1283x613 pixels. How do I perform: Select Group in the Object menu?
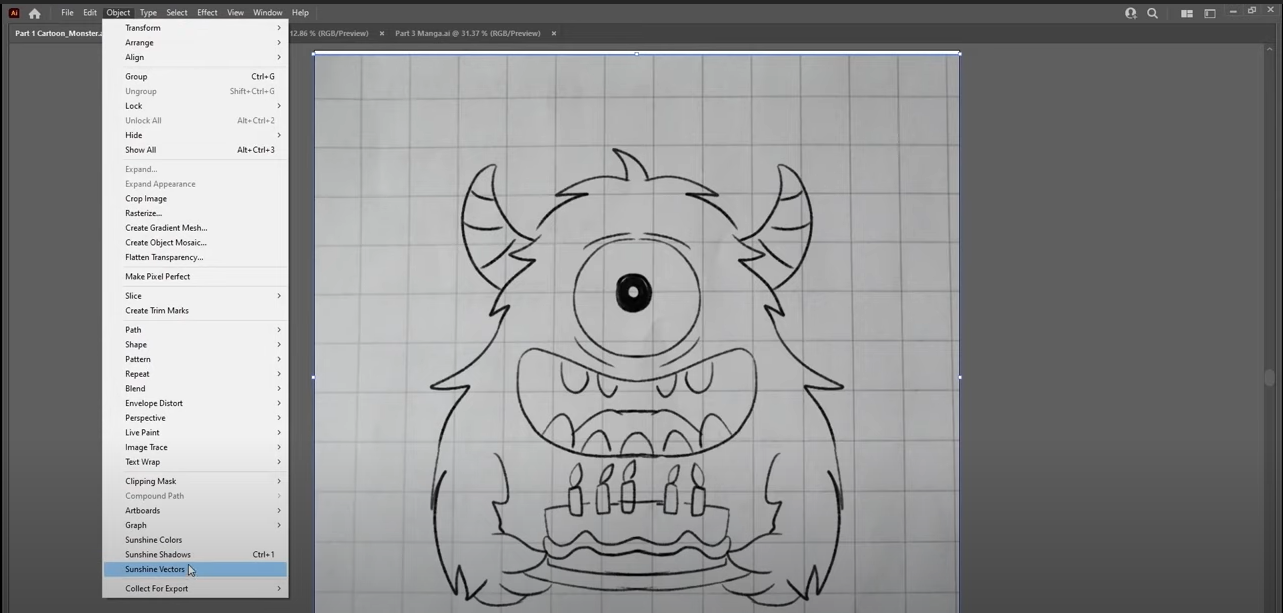pyautogui.click(x=136, y=76)
